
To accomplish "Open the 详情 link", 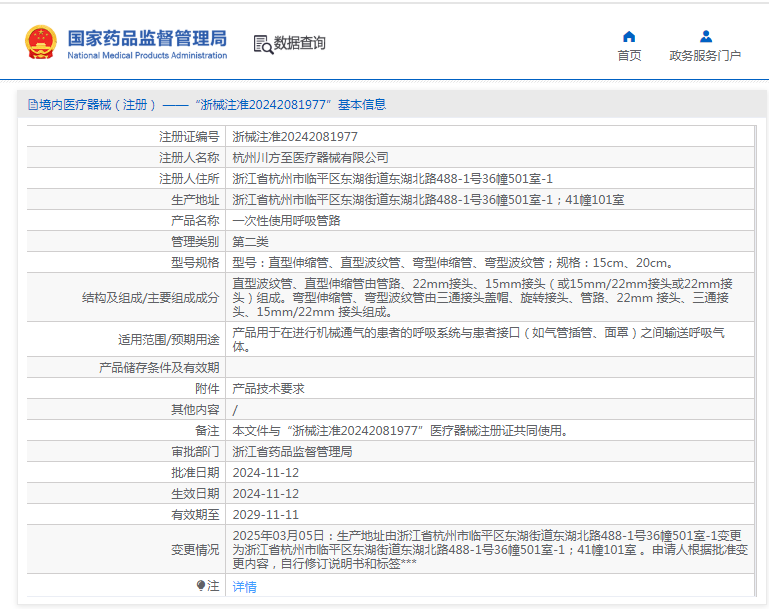I will [x=244, y=586].
